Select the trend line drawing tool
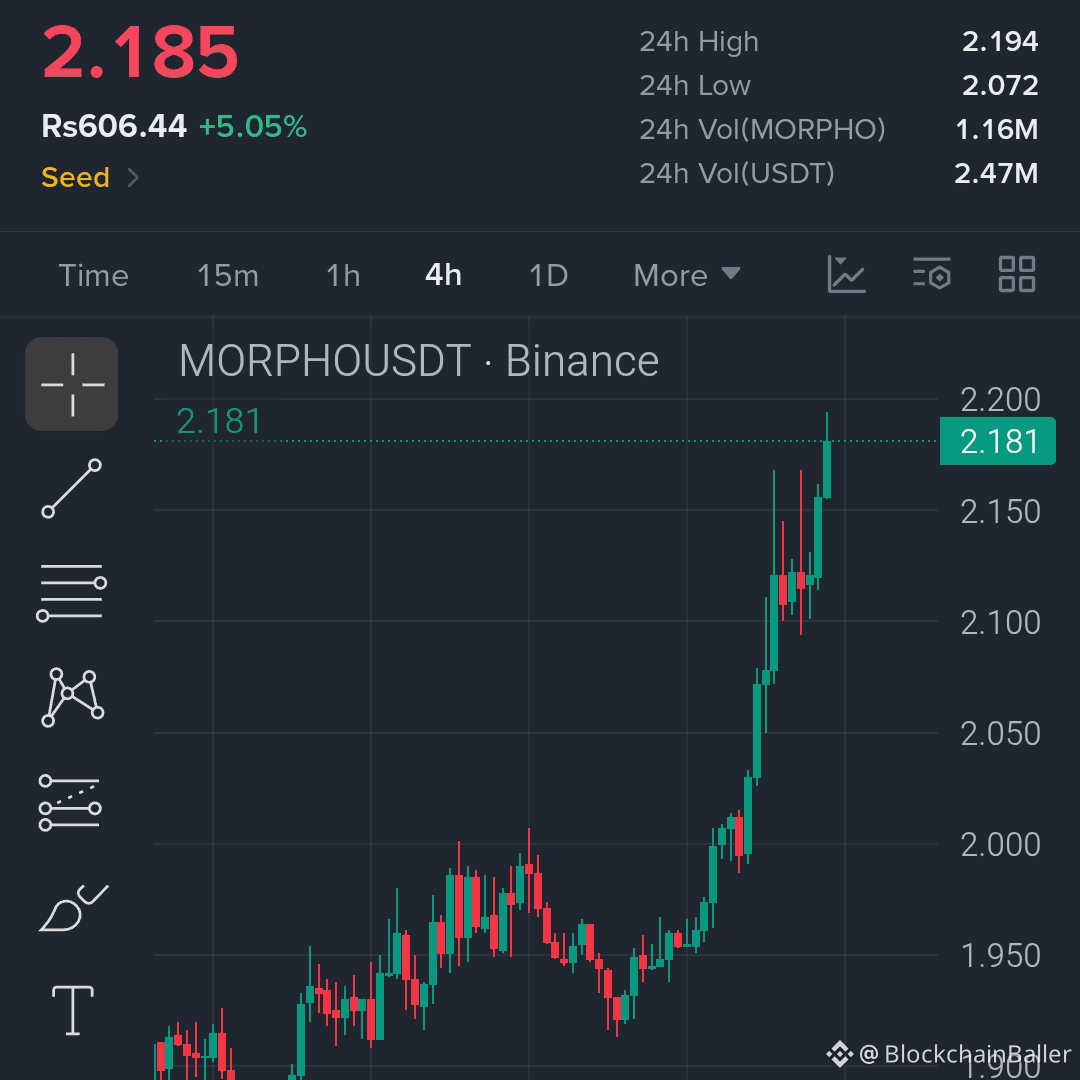 [x=72, y=488]
